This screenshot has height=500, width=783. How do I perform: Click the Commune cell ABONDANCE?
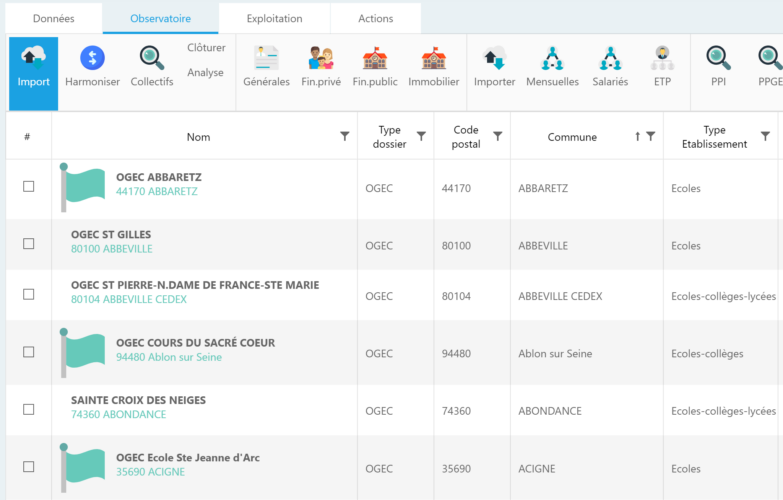click(550, 411)
